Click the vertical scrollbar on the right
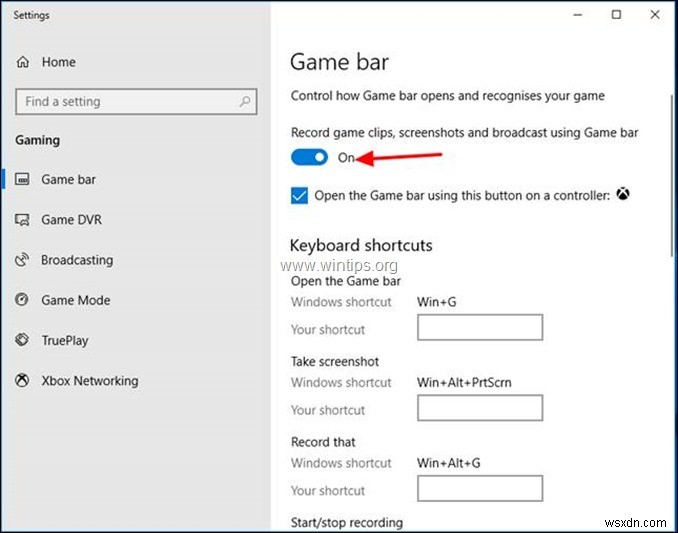 tap(672, 176)
